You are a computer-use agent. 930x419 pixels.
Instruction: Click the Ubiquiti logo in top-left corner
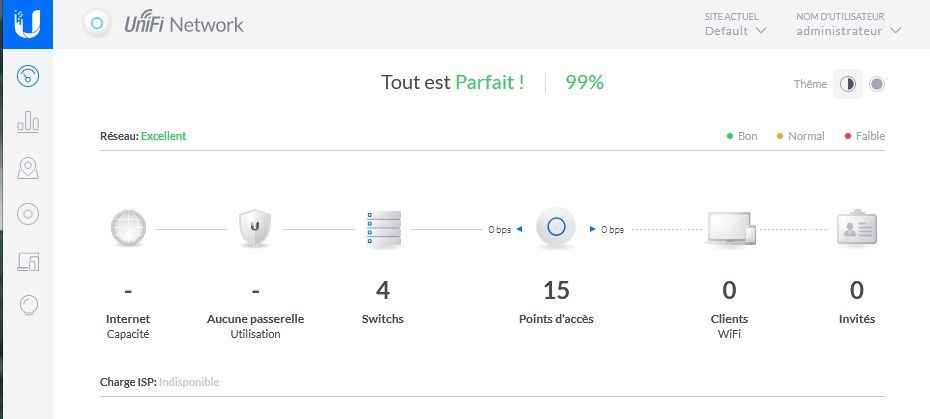point(28,23)
